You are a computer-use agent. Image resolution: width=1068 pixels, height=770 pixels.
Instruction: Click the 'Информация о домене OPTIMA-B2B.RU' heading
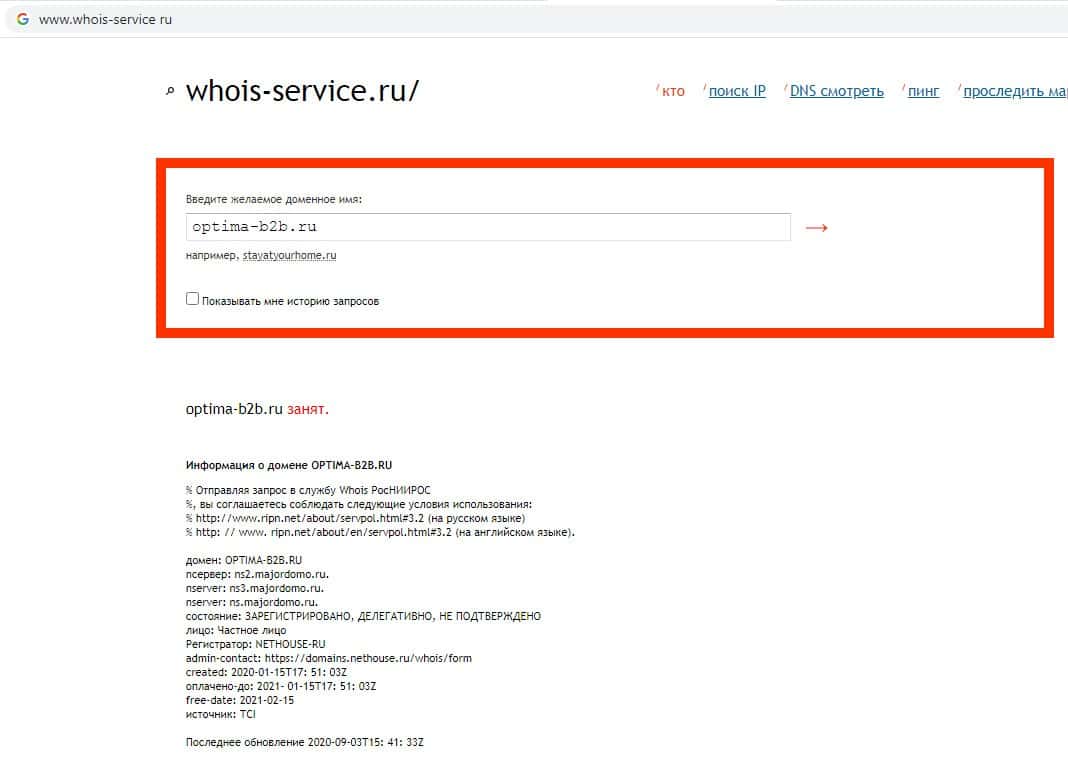coord(289,465)
